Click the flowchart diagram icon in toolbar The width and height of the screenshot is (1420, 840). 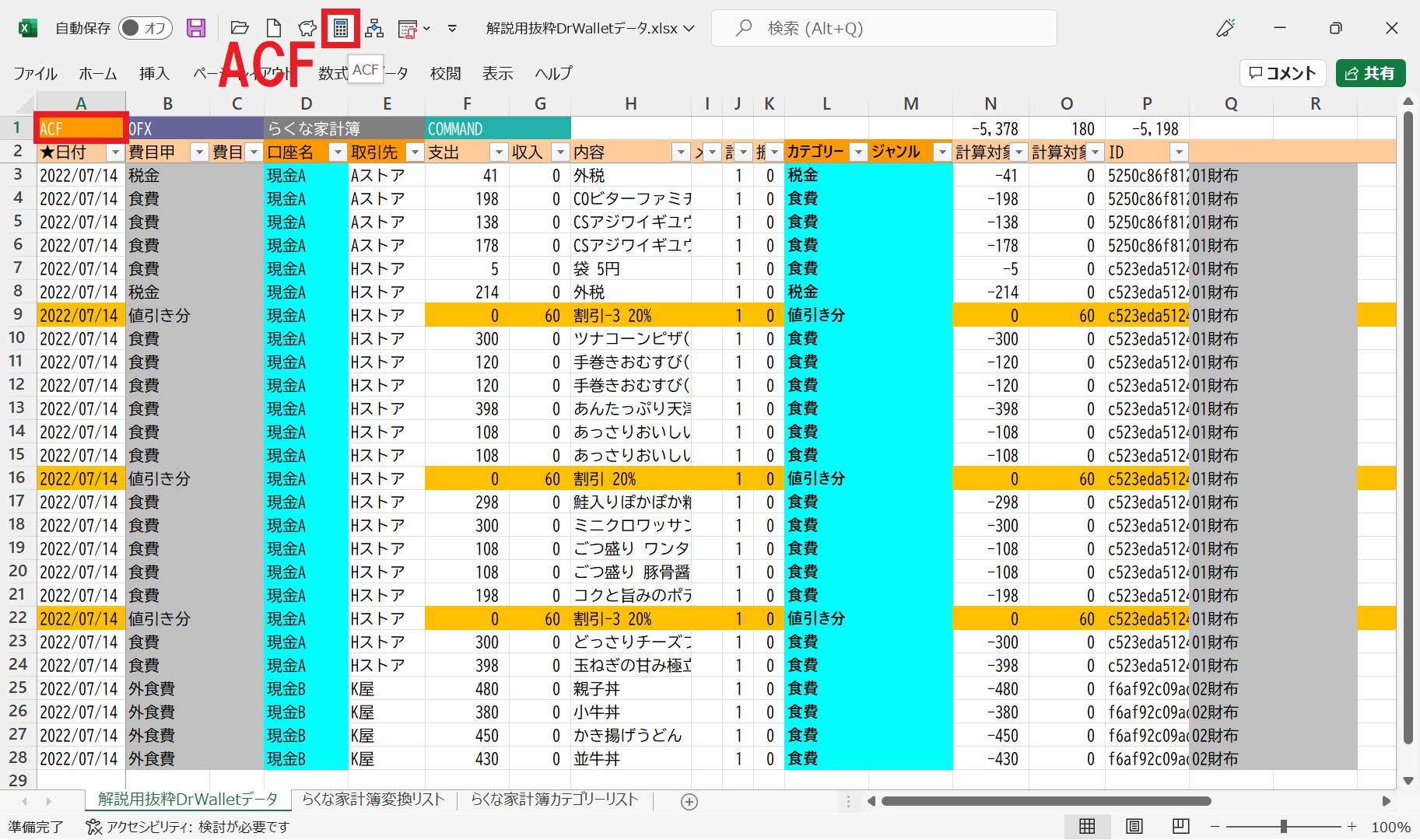point(374,29)
